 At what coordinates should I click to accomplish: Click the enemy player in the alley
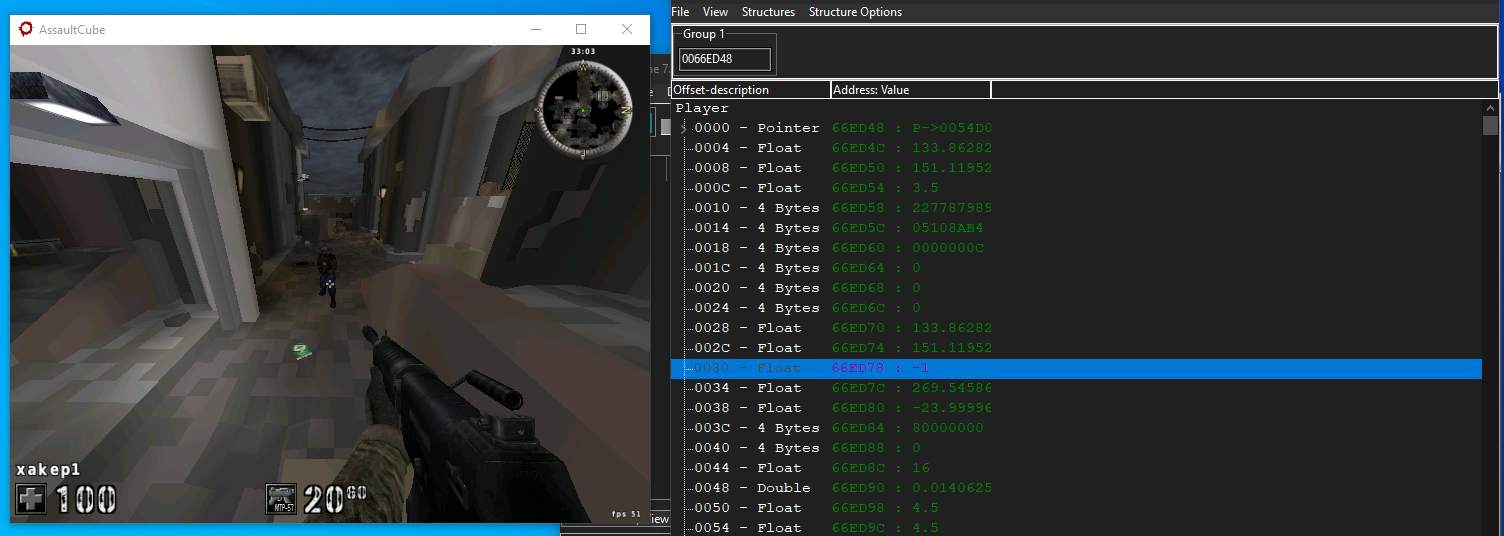point(326,269)
